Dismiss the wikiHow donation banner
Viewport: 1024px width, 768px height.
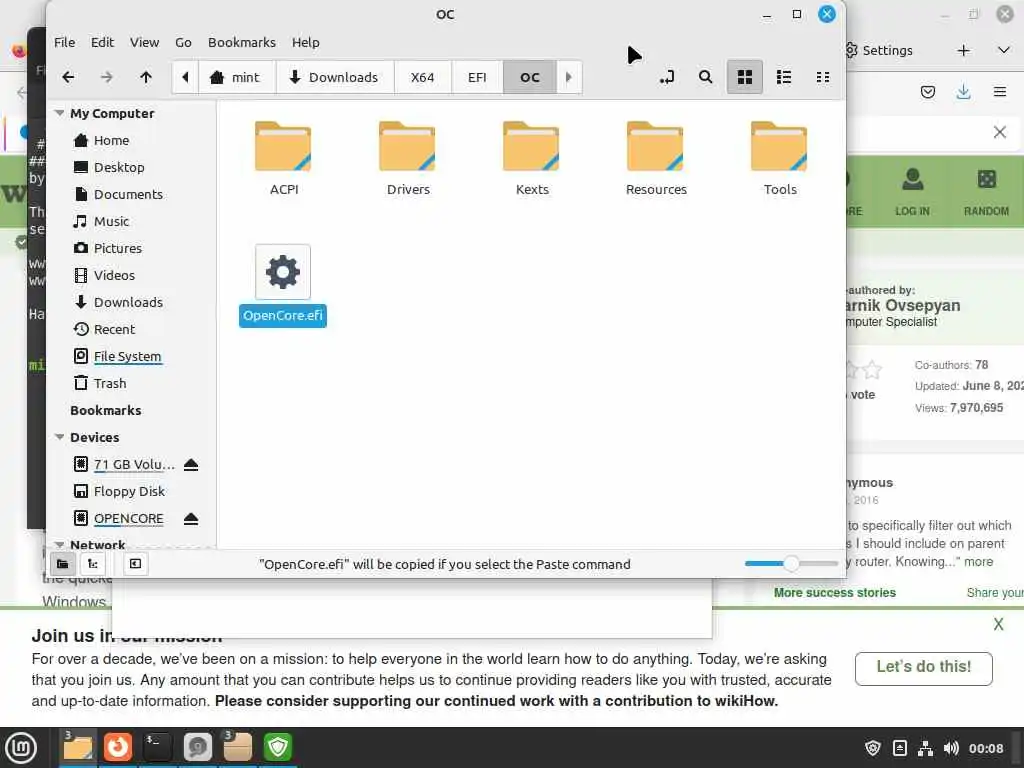pyautogui.click(x=999, y=624)
